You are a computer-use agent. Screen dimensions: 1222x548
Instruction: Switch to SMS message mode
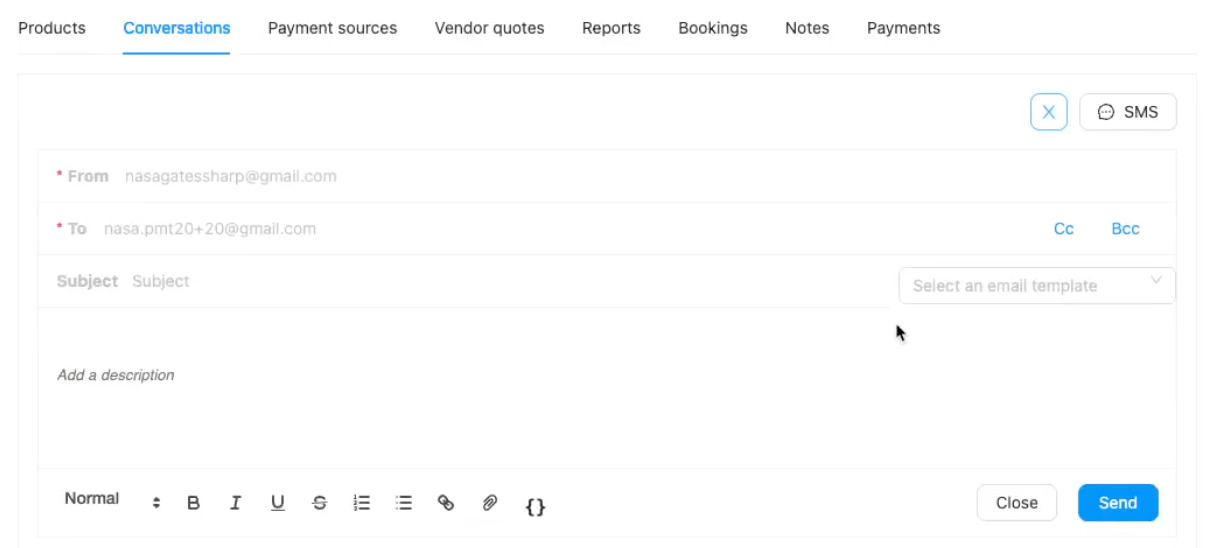pyautogui.click(x=1127, y=112)
